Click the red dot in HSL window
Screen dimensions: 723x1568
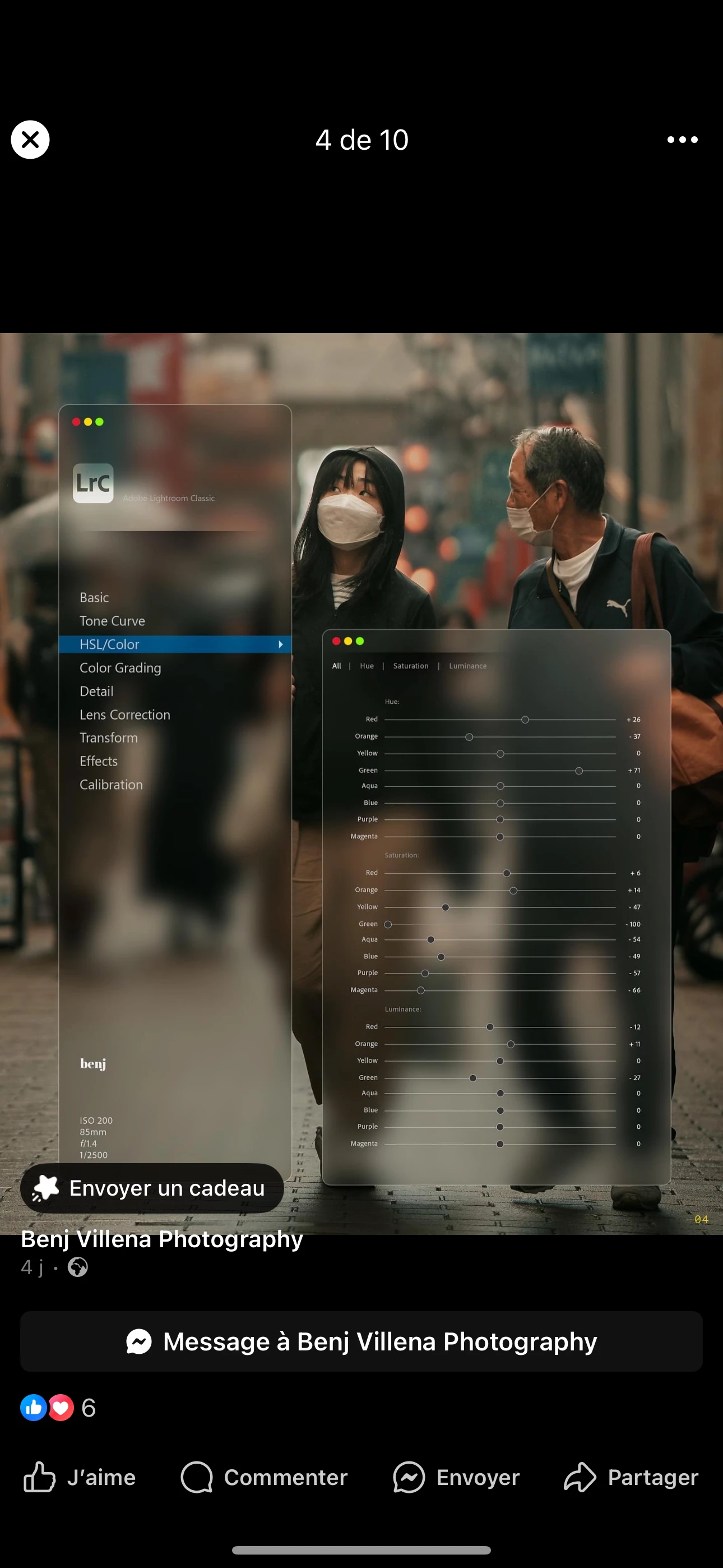[x=336, y=641]
